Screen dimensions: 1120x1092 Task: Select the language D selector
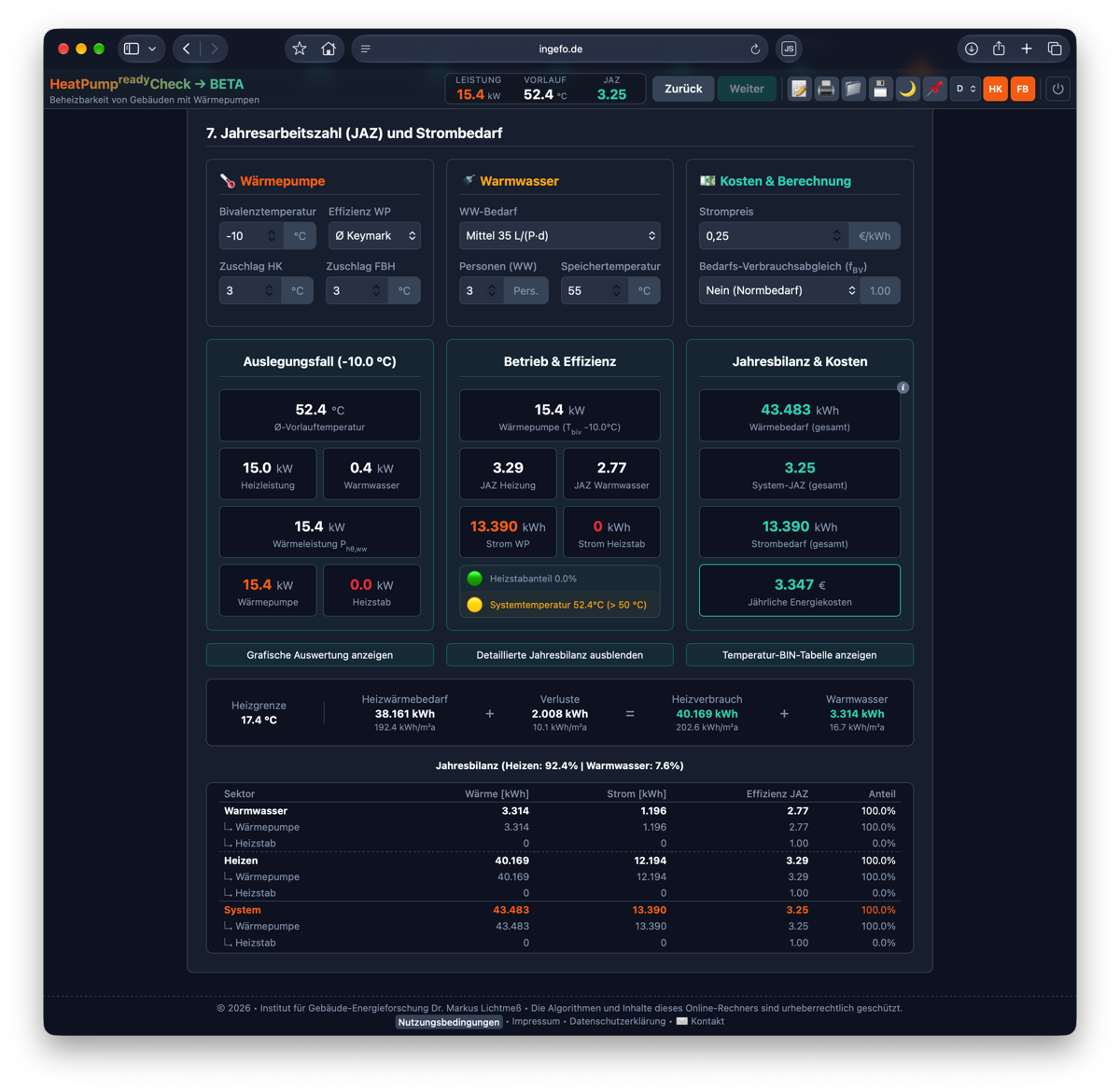tap(965, 89)
